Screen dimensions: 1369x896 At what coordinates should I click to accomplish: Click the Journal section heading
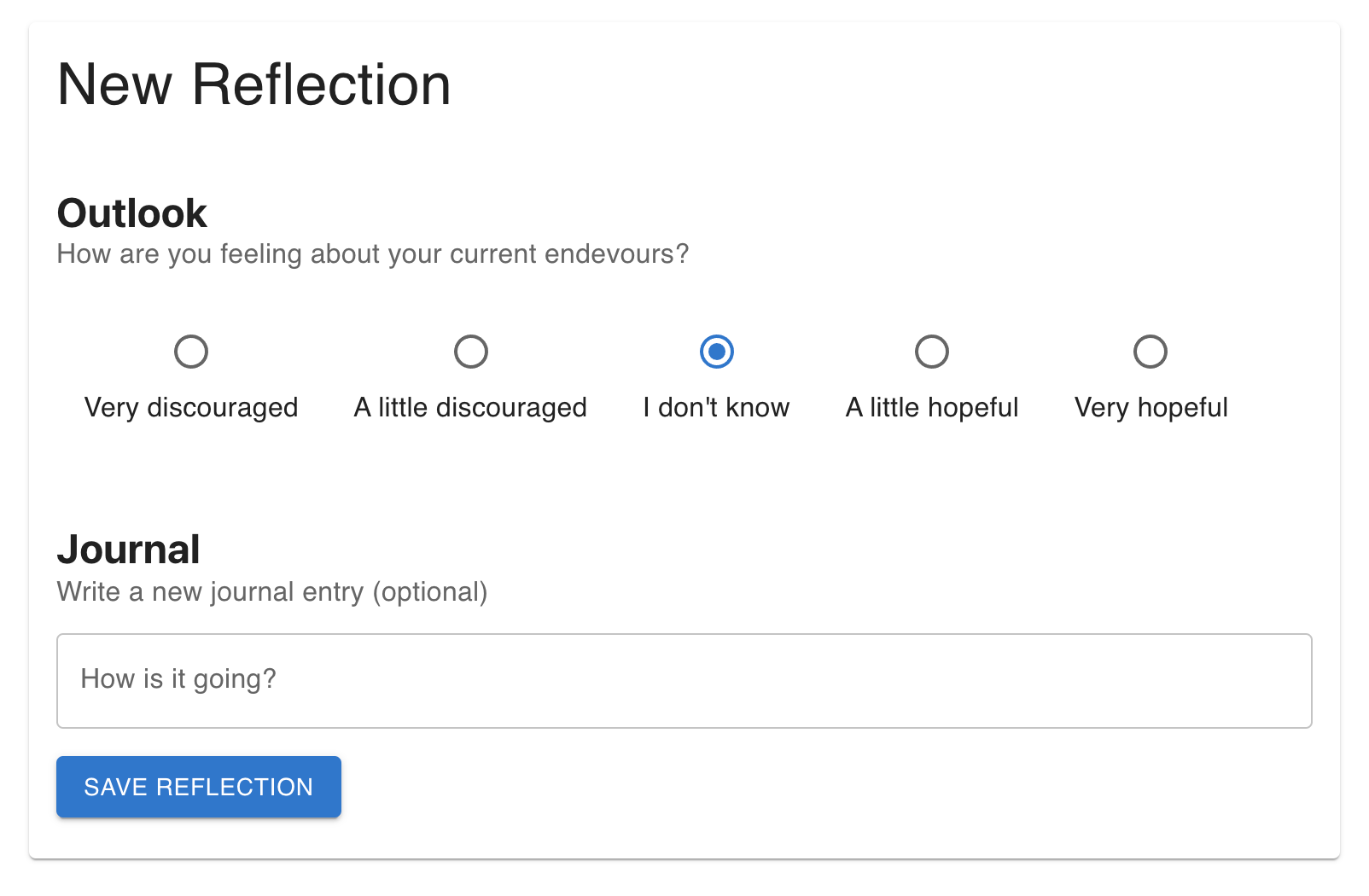tap(128, 550)
